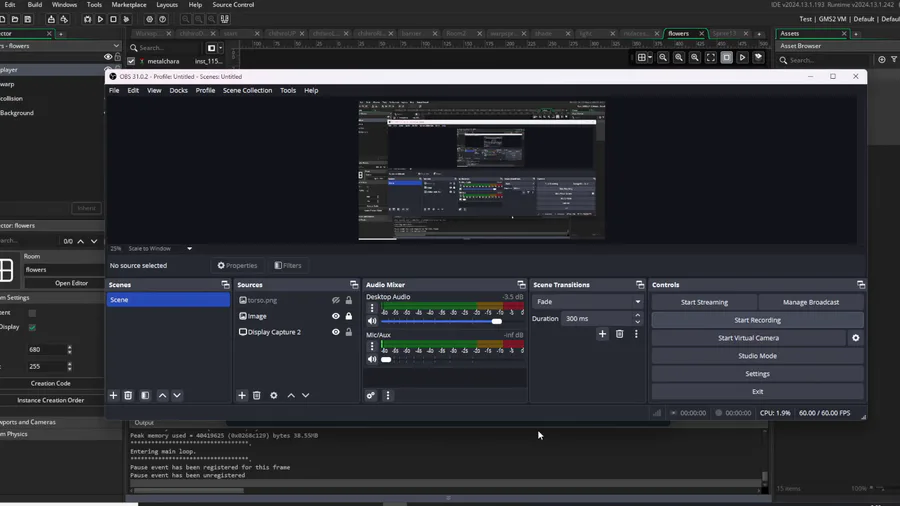Click Start Streaming
900x506 pixels.
pos(704,302)
